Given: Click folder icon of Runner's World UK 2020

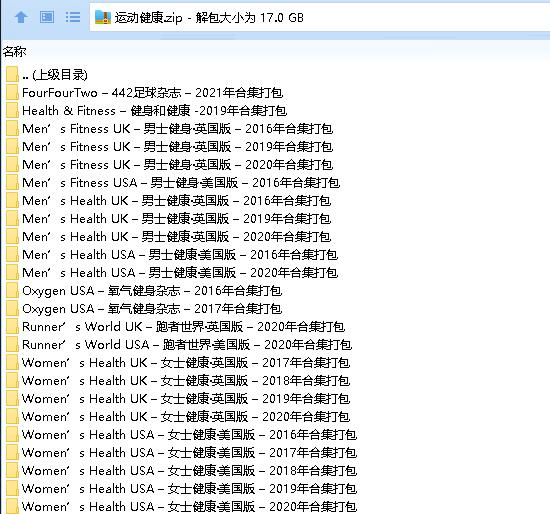Looking at the screenshot, I should point(12,327).
